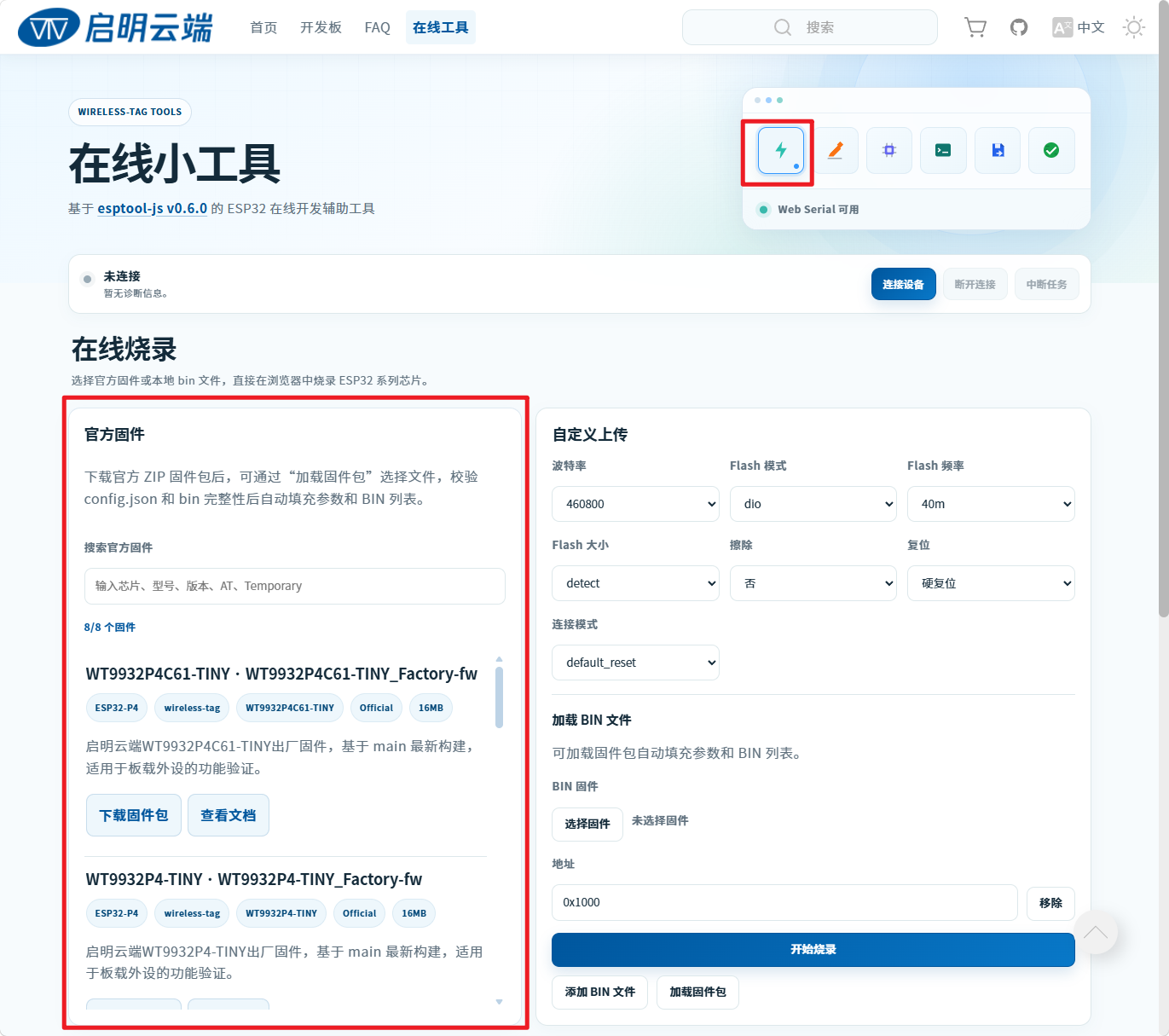Open the 擦除 dropdown showing 否
Screen dimensions: 1169x1036
[x=813, y=583]
